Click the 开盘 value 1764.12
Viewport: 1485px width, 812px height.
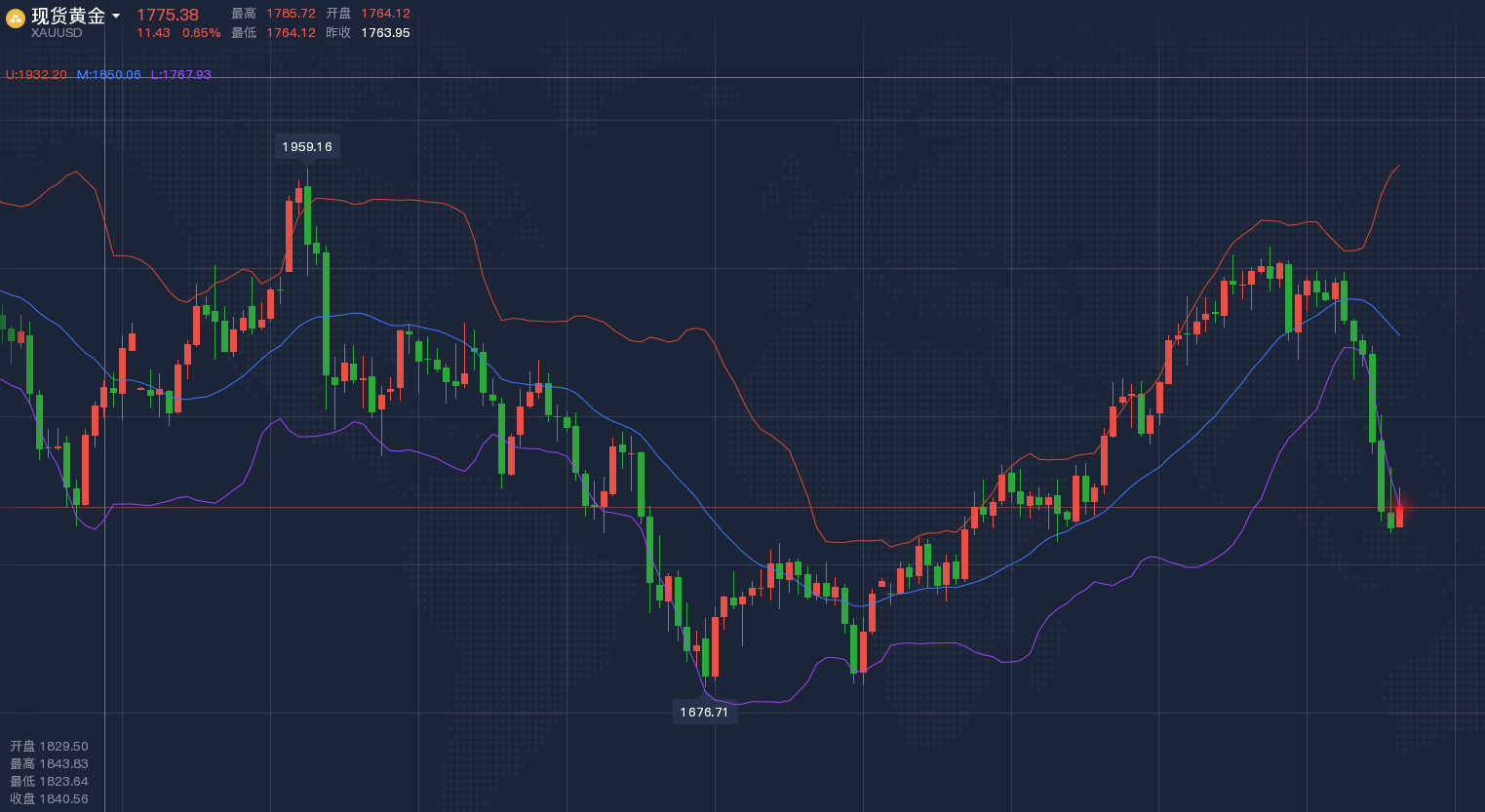click(x=385, y=14)
